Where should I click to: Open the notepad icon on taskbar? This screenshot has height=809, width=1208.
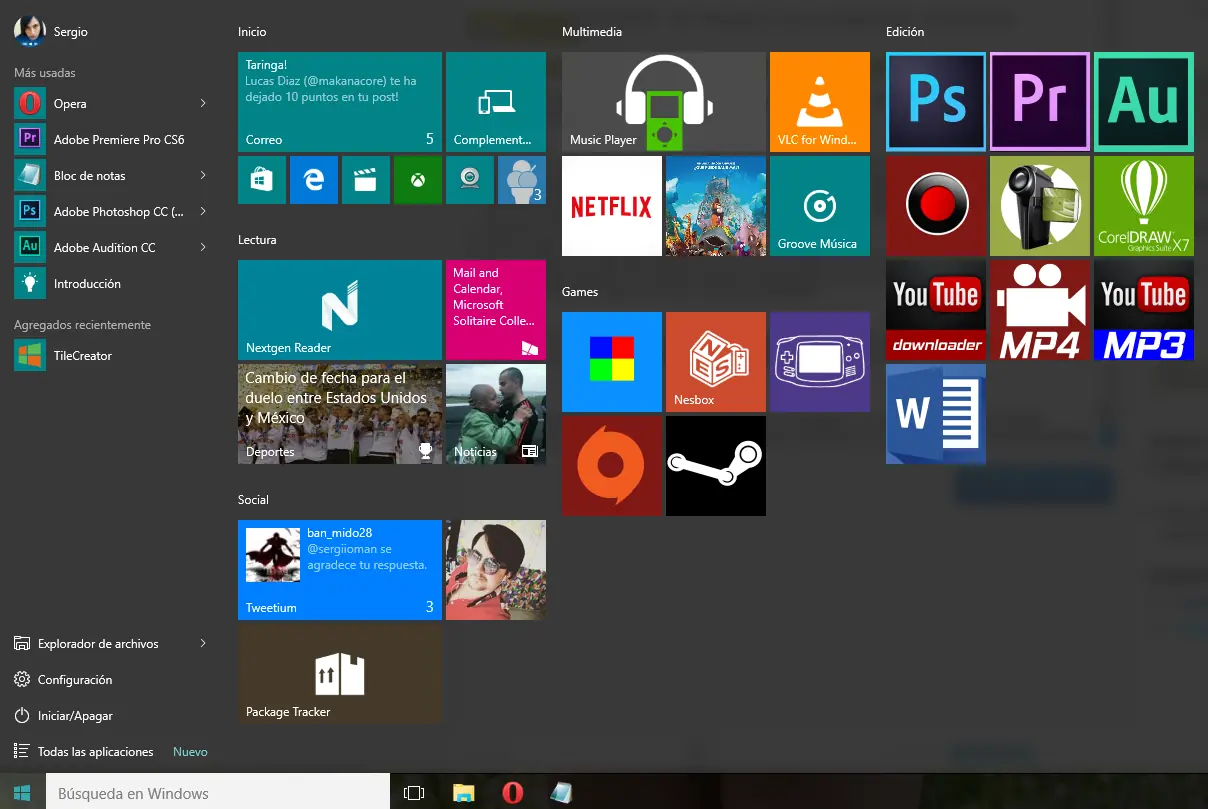point(561,792)
